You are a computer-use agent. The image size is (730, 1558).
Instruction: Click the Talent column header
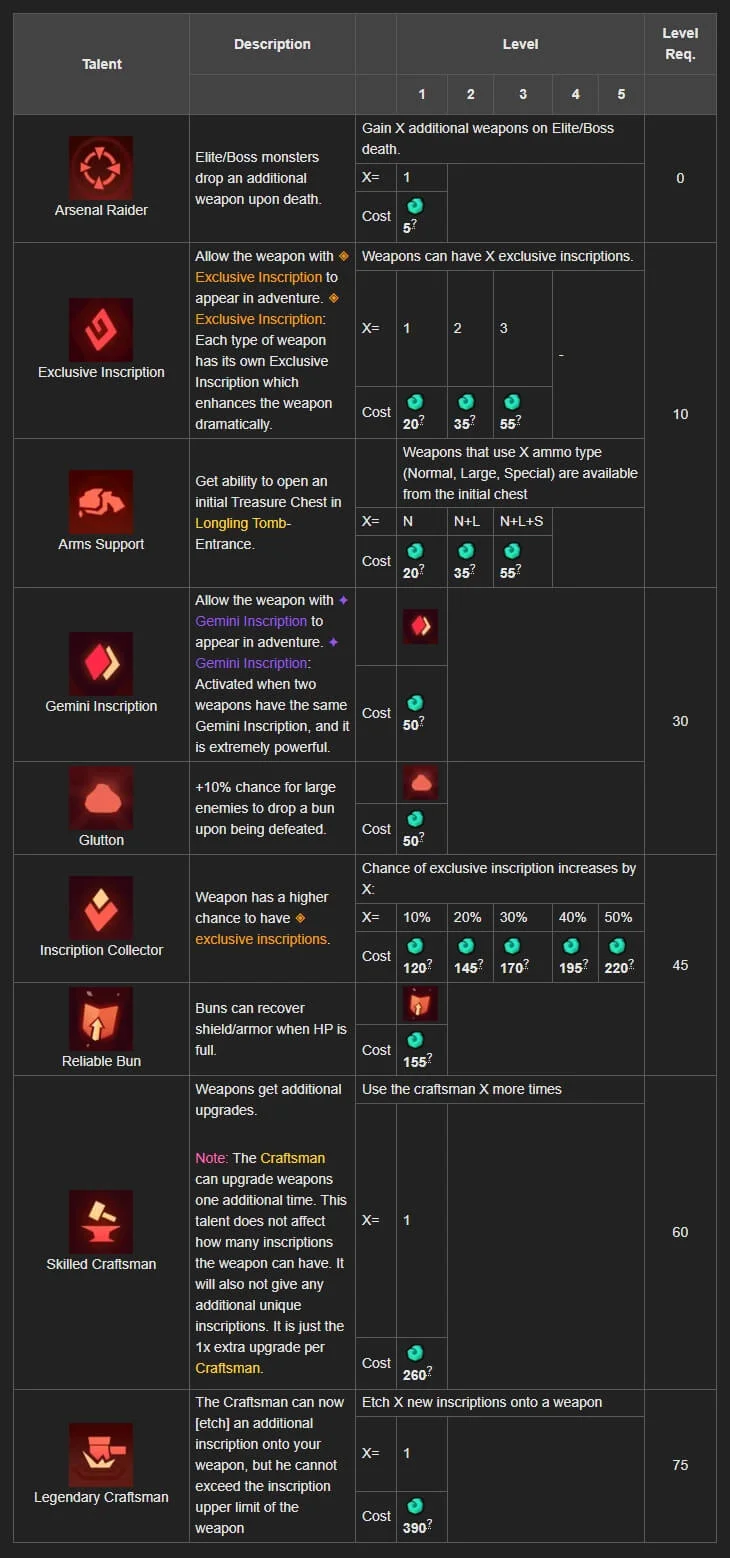tap(101, 64)
